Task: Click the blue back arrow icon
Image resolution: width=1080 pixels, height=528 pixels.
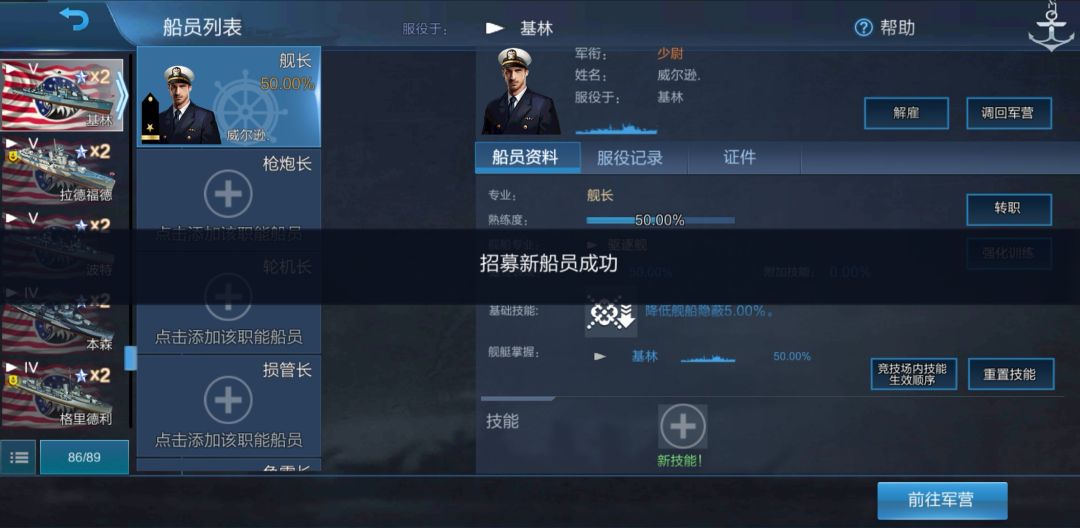Action: (74, 19)
